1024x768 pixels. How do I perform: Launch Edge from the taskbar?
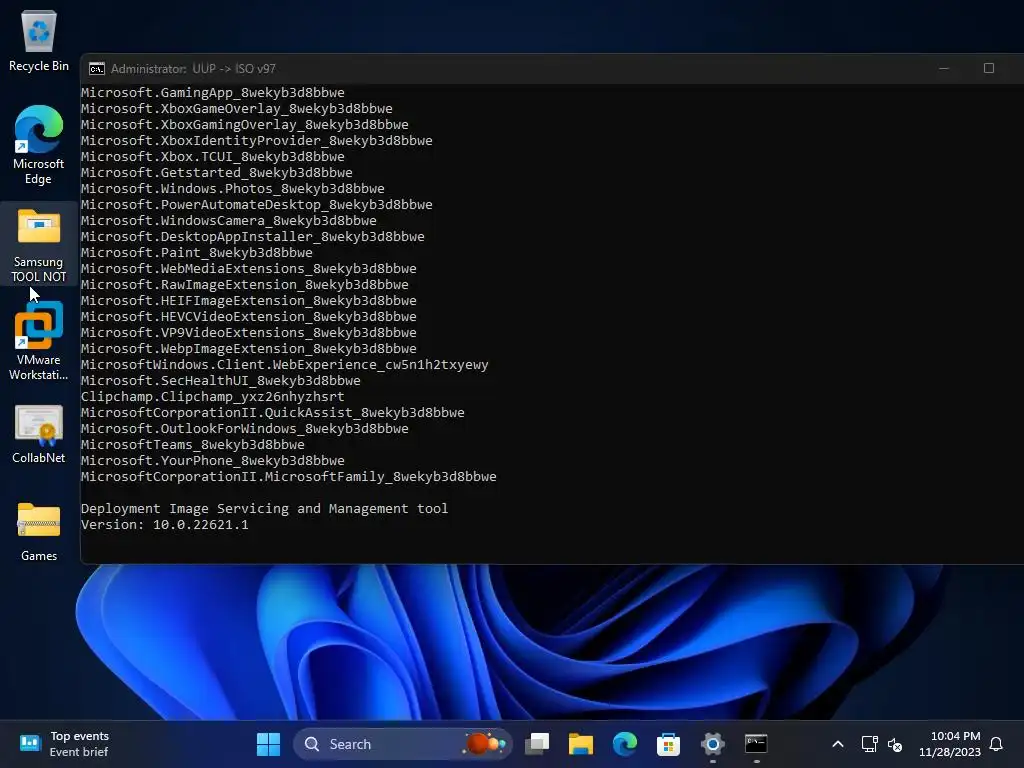pos(624,744)
